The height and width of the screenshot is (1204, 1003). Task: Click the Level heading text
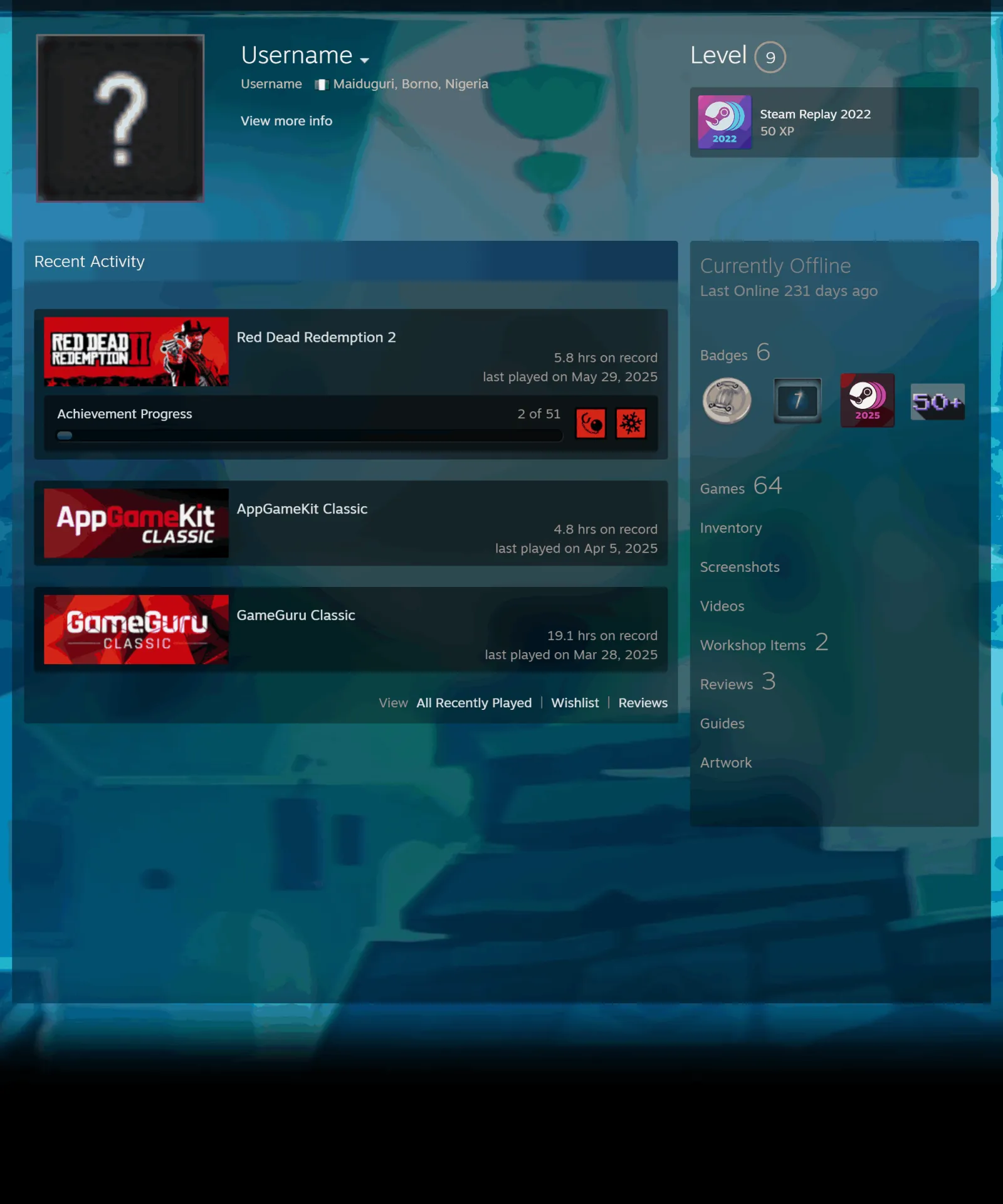pyautogui.click(x=718, y=55)
